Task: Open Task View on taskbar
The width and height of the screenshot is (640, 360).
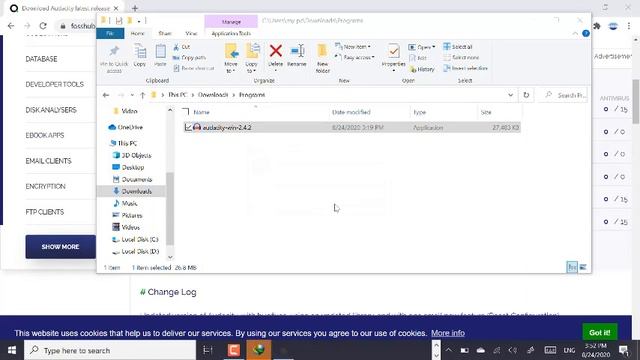Action: point(208,350)
